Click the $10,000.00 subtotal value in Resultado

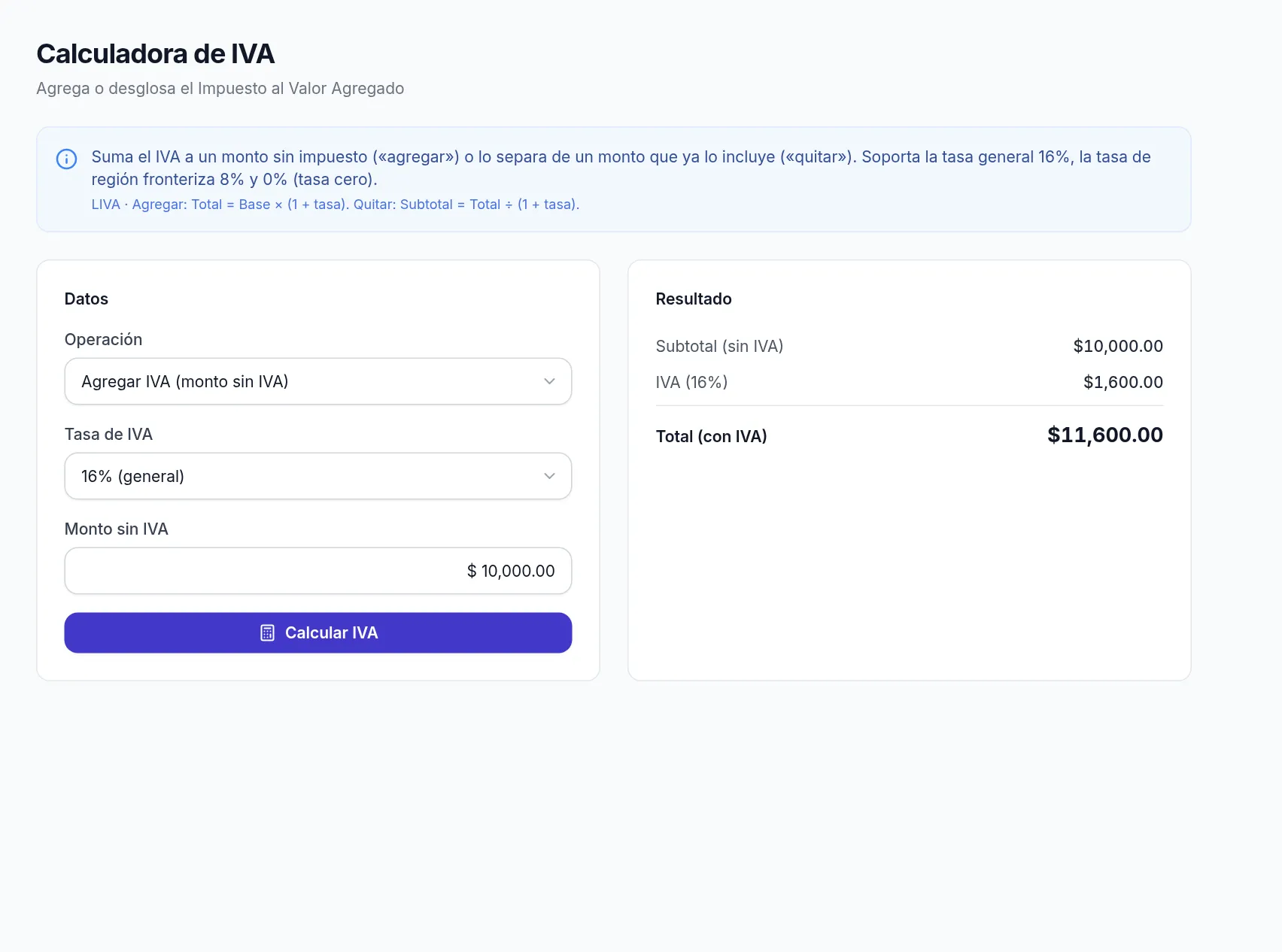coord(1118,346)
